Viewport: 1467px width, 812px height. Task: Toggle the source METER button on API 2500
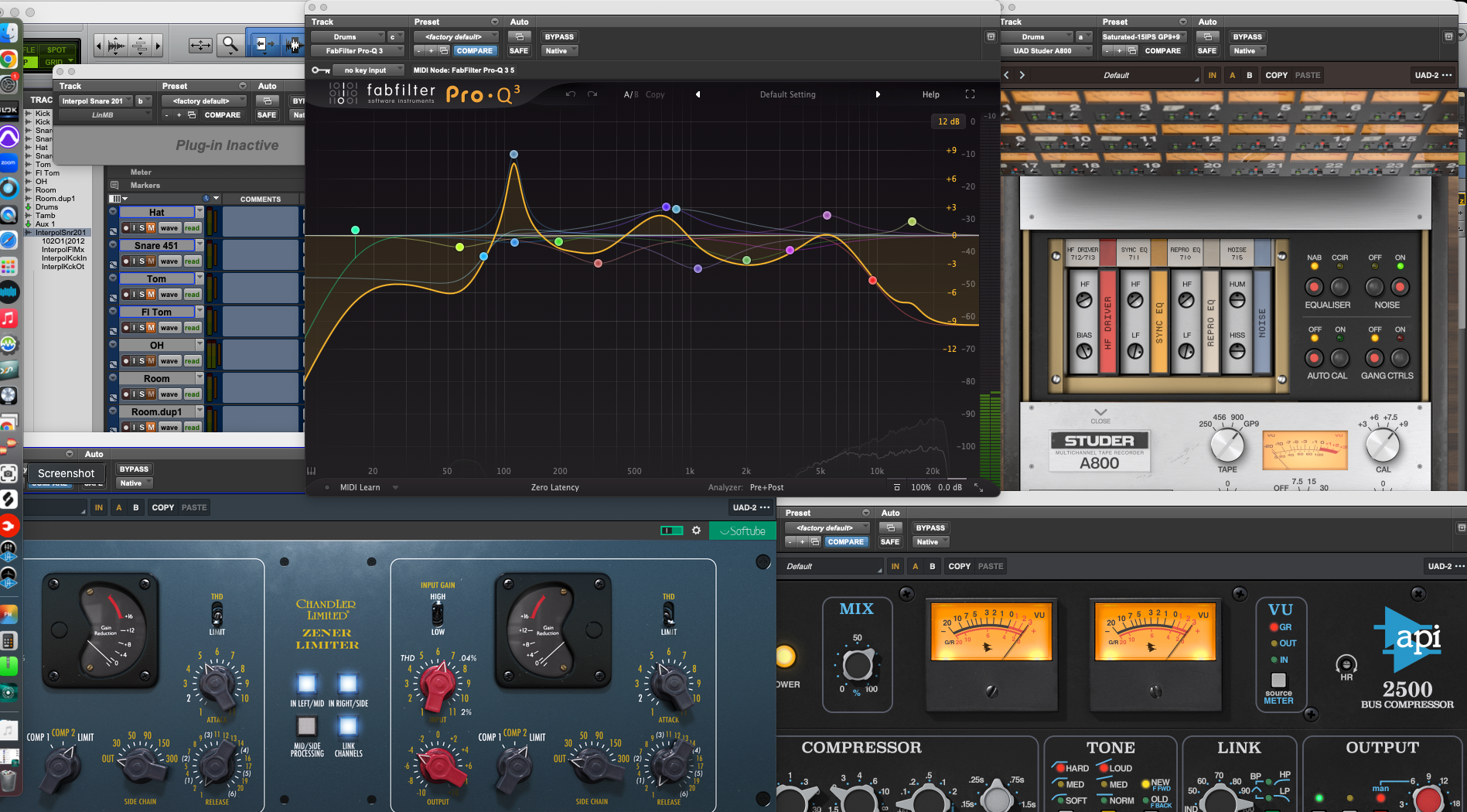[x=1278, y=680]
